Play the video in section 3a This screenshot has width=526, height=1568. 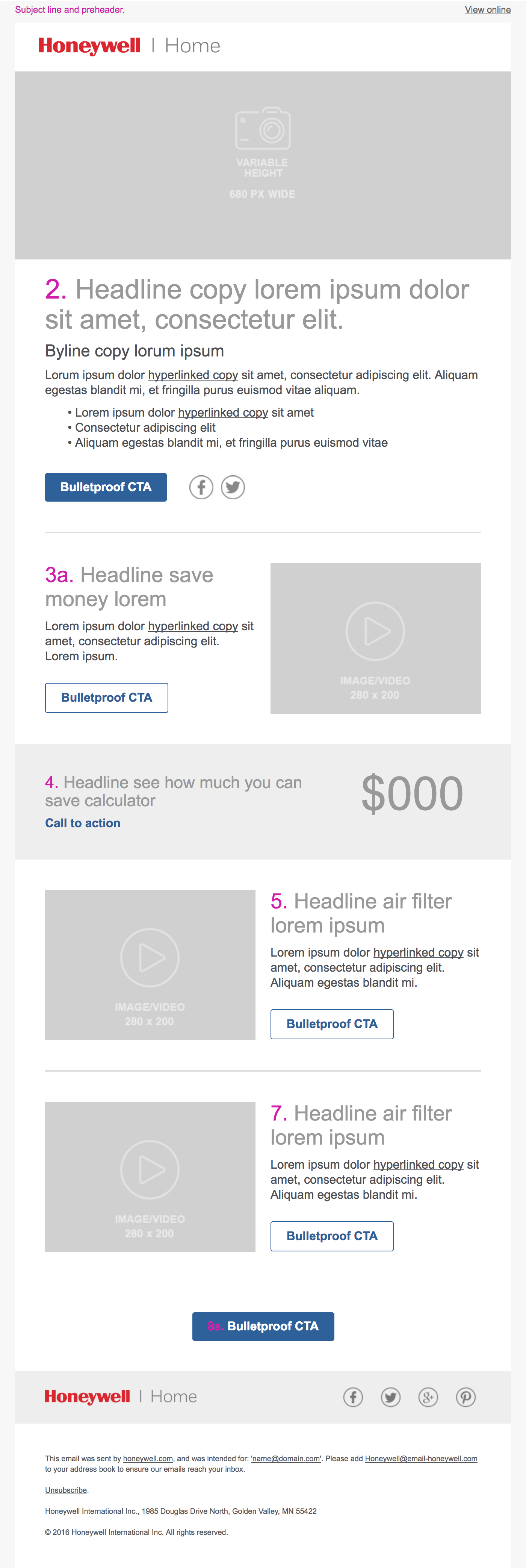(x=375, y=631)
